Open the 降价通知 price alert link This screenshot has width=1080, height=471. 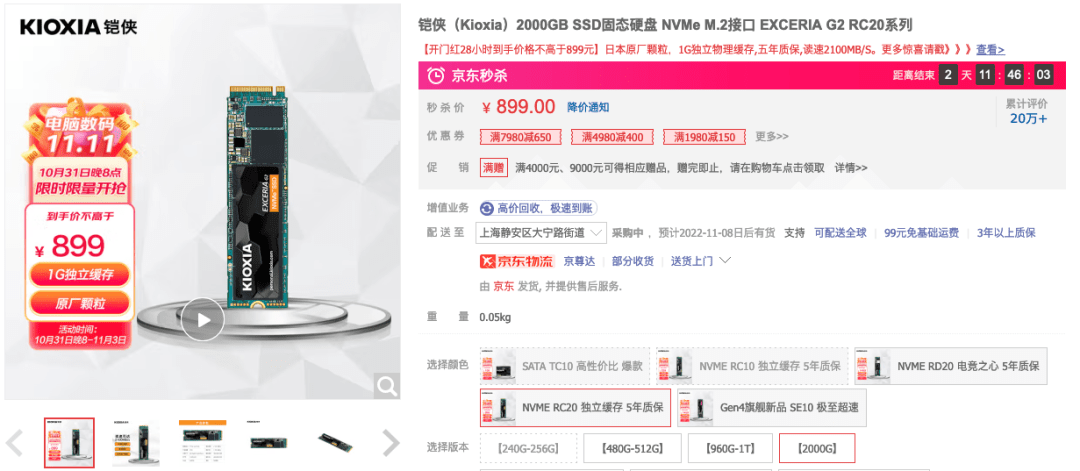click(588, 107)
